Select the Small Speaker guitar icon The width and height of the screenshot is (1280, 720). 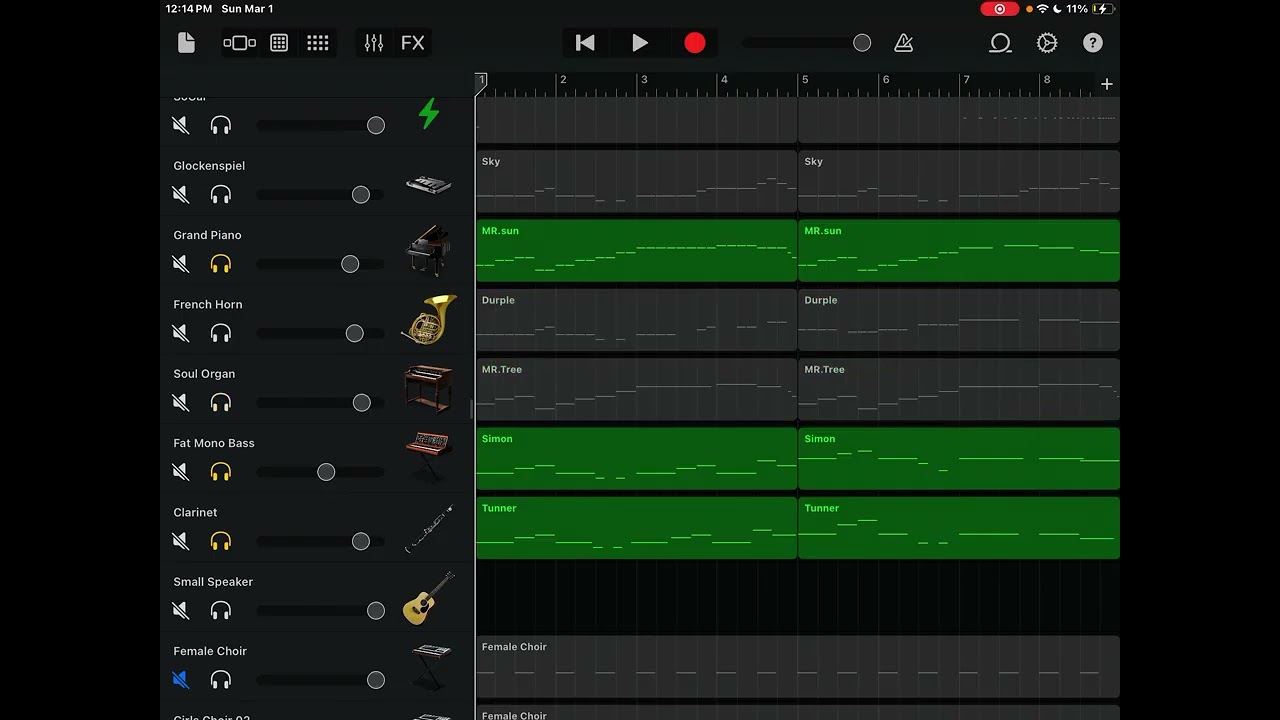429,598
